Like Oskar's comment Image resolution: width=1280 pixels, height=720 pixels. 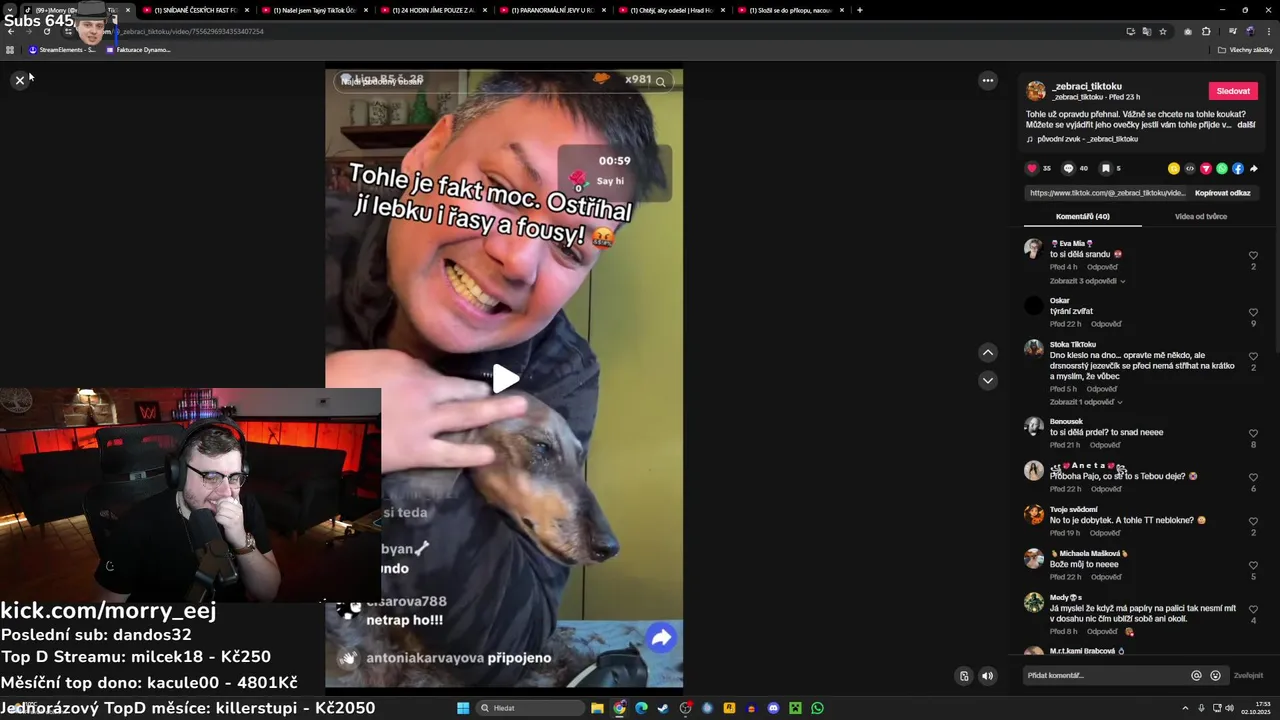pos(1253,313)
